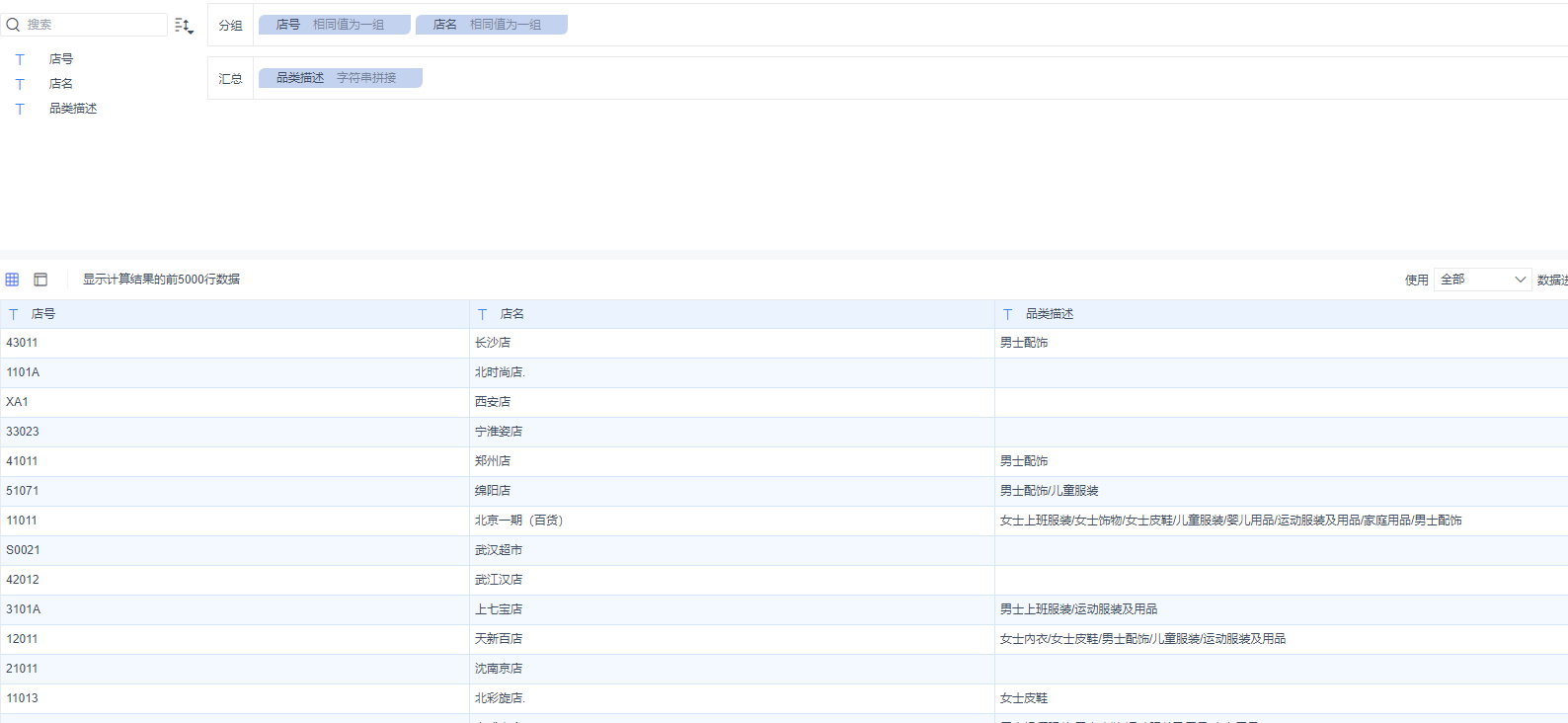This screenshot has width=1568, height=723.
Task: Click 显示计算结果的前5000行数据 label
Action: 161,280
